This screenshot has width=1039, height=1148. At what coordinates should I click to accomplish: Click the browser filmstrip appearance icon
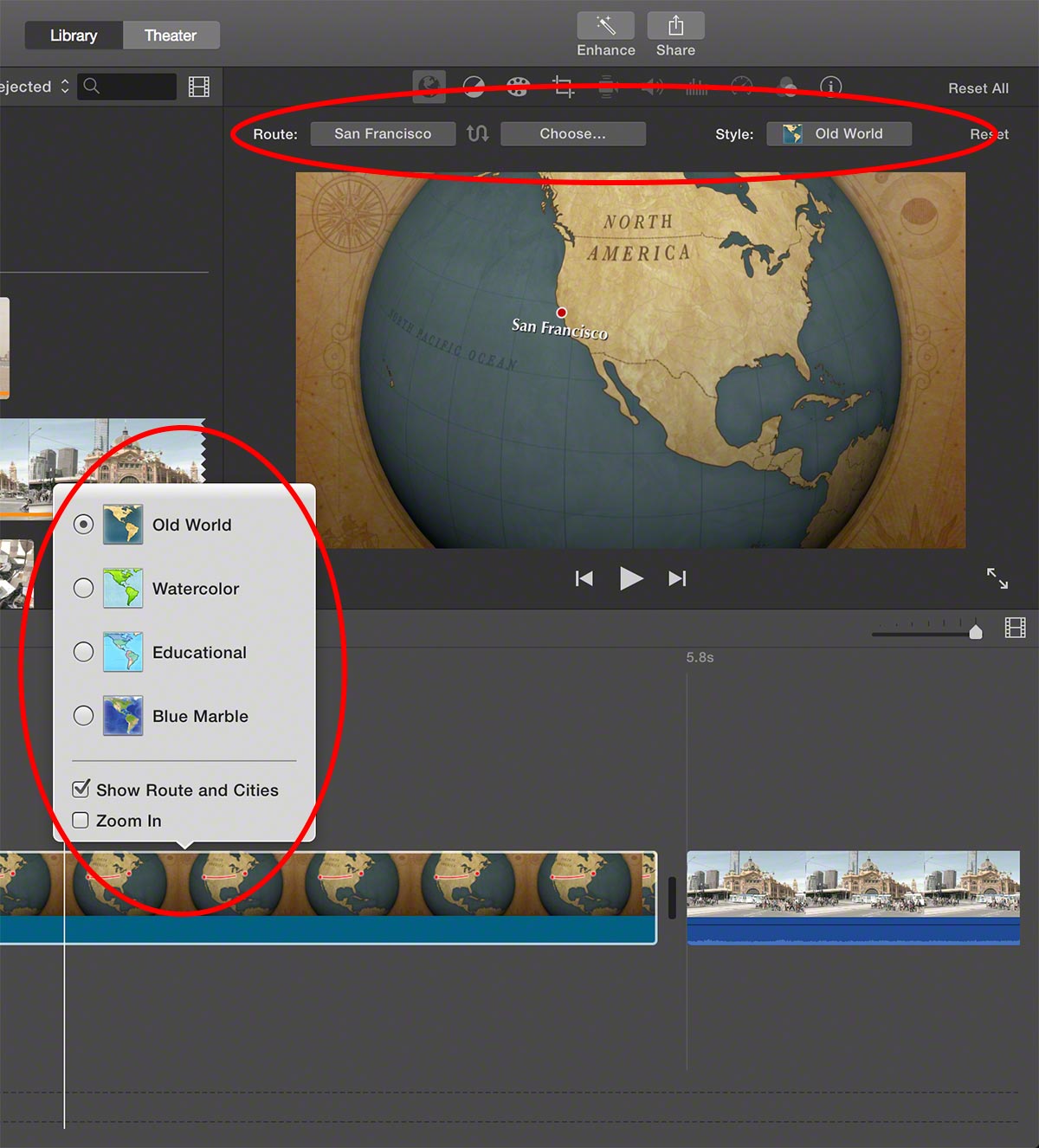[x=199, y=87]
